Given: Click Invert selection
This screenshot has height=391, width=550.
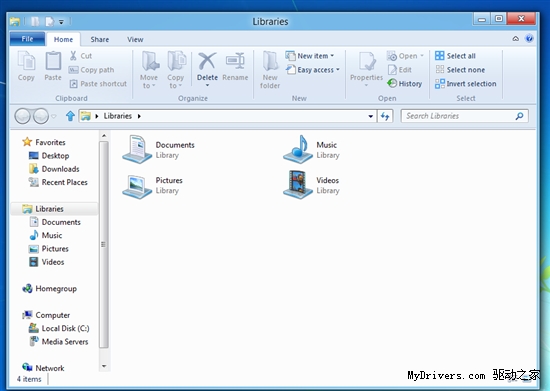Looking at the screenshot, I should click(x=465, y=84).
